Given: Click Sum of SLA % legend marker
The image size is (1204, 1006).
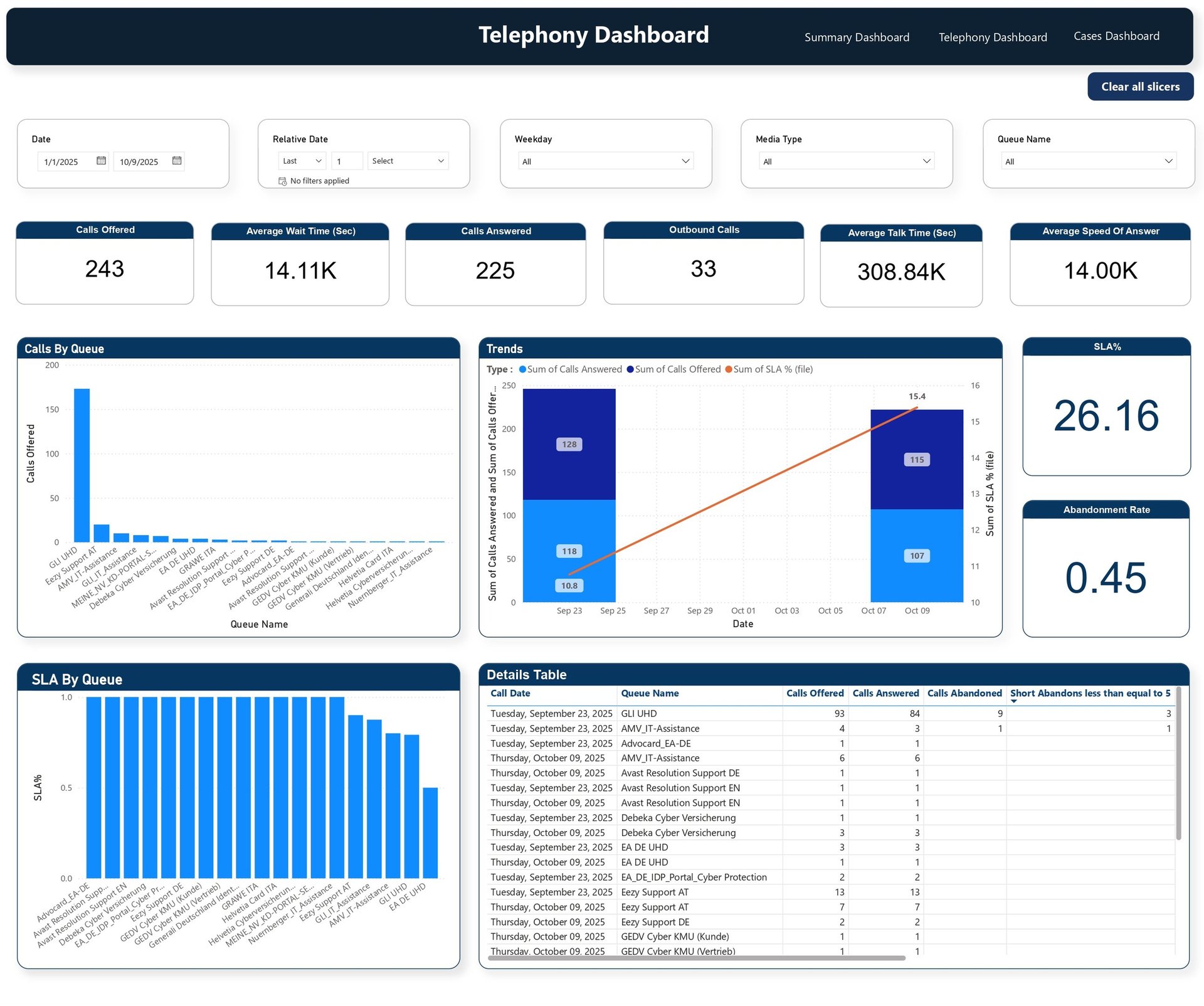Looking at the screenshot, I should [x=729, y=369].
